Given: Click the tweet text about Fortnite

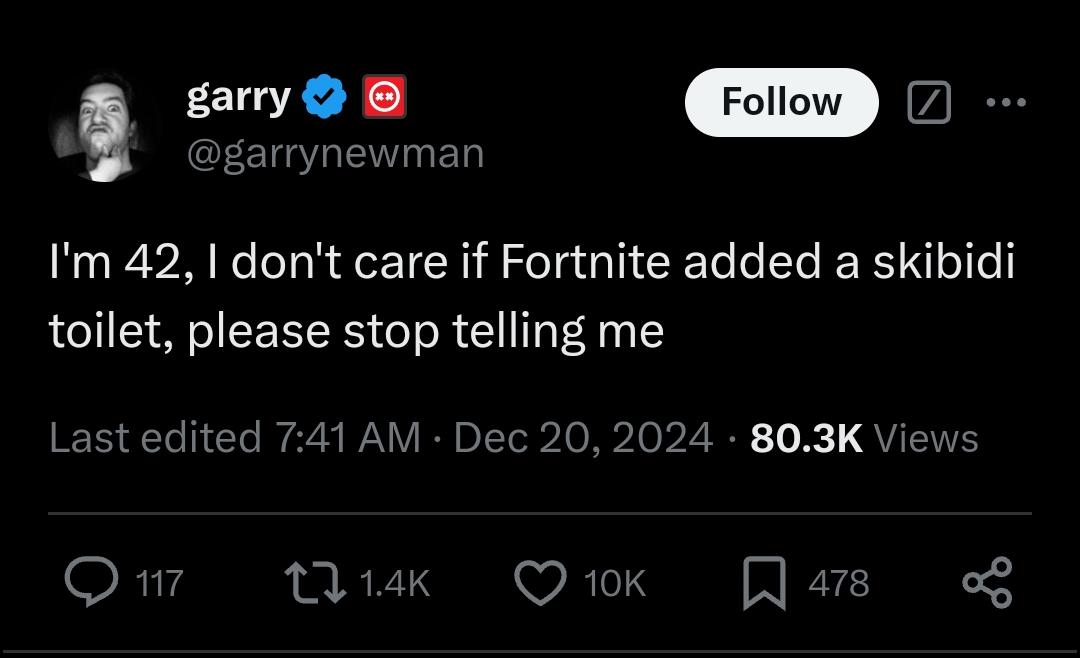Looking at the screenshot, I should coord(532,297).
